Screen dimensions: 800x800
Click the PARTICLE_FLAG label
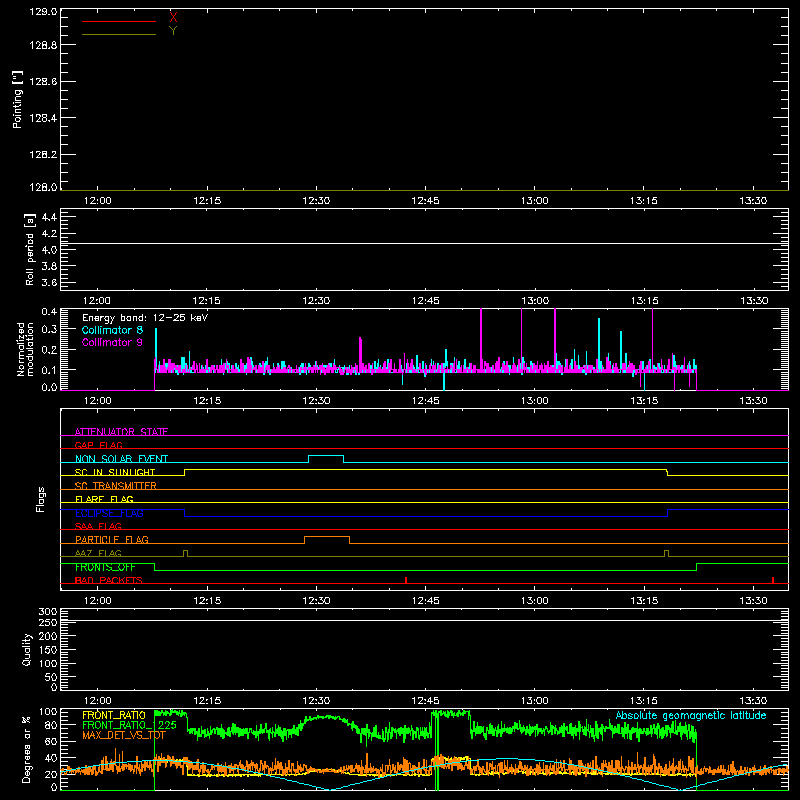click(112, 539)
